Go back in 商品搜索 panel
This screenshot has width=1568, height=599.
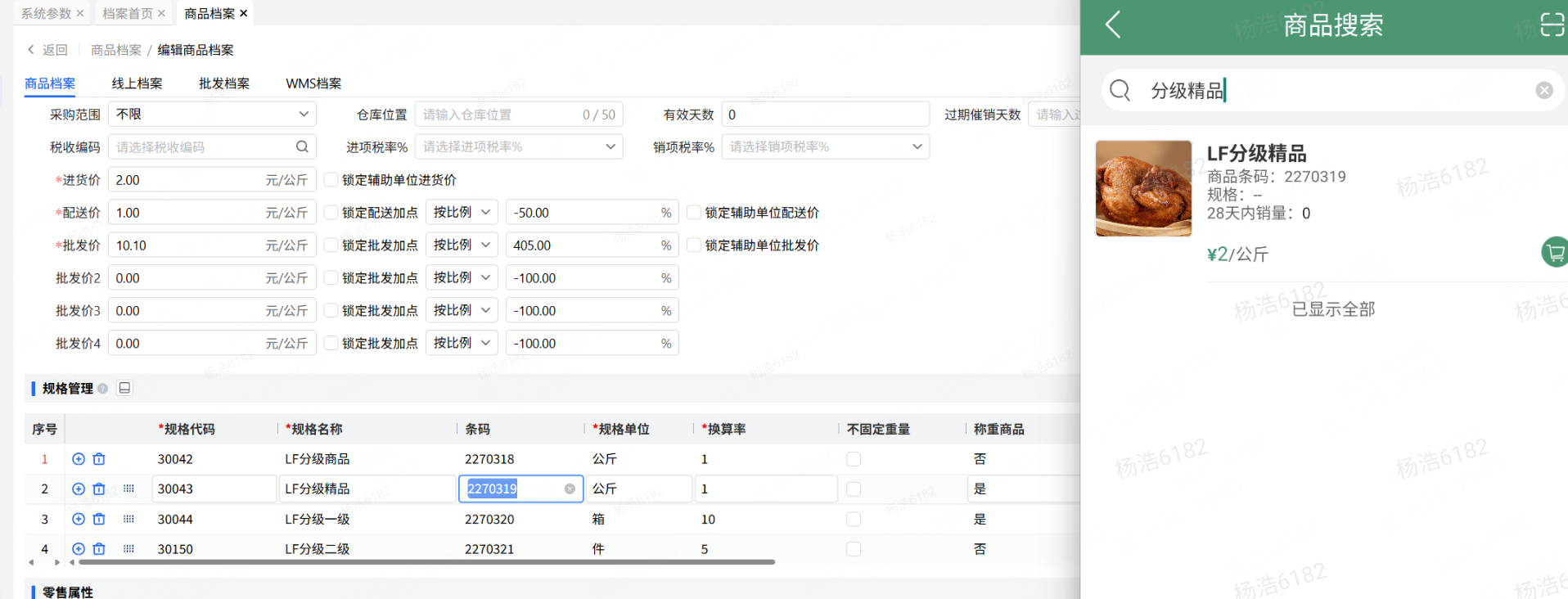1113,25
